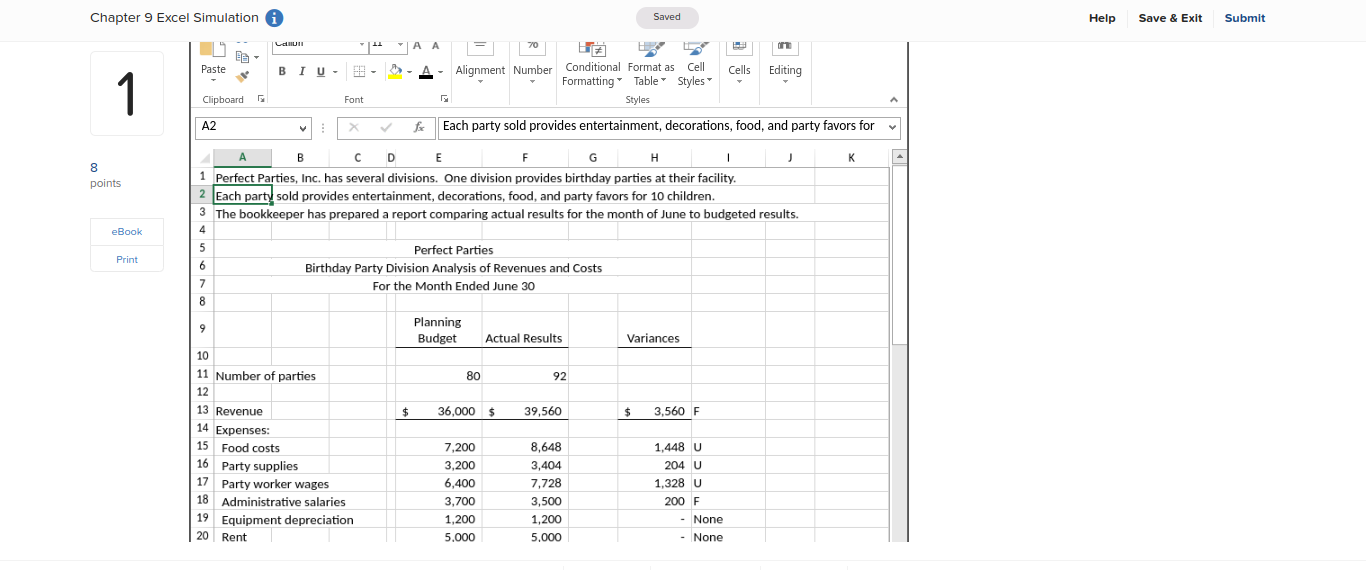This screenshot has width=1366, height=570.
Task: Click the Select All corner of the sheet
Action: coord(204,158)
